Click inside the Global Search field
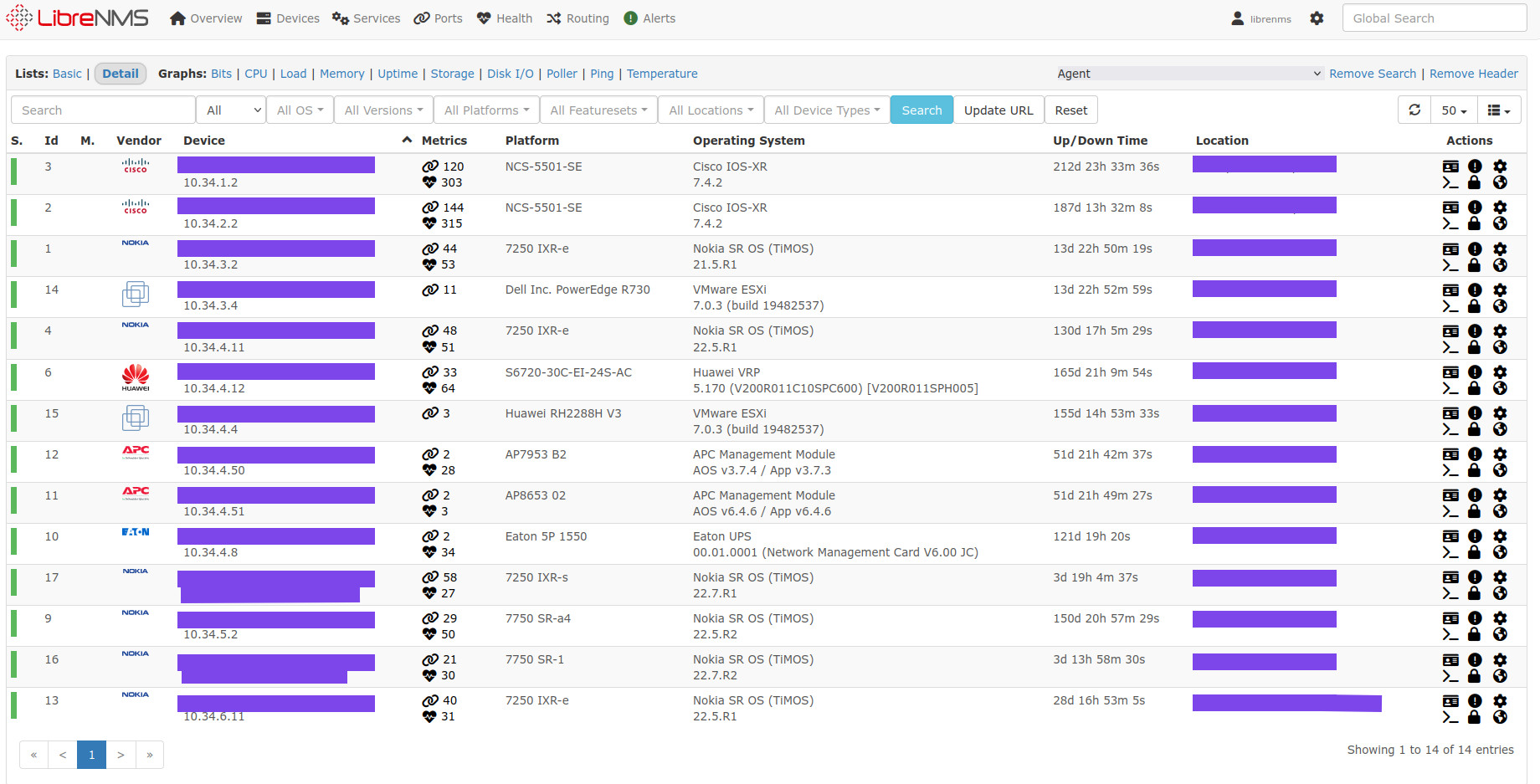The width and height of the screenshot is (1540, 784). [1434, 18]
